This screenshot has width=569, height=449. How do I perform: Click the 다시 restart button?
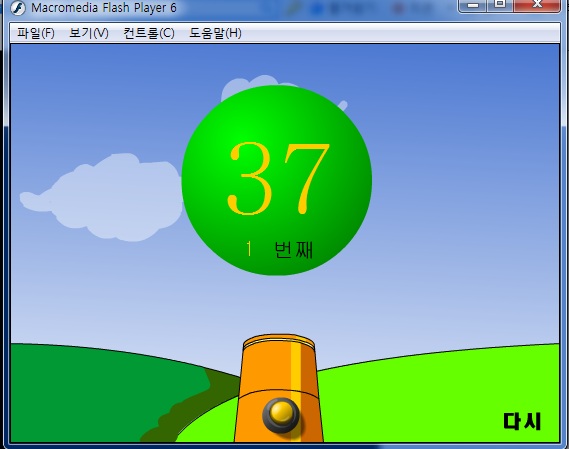(x=521, y=421)
